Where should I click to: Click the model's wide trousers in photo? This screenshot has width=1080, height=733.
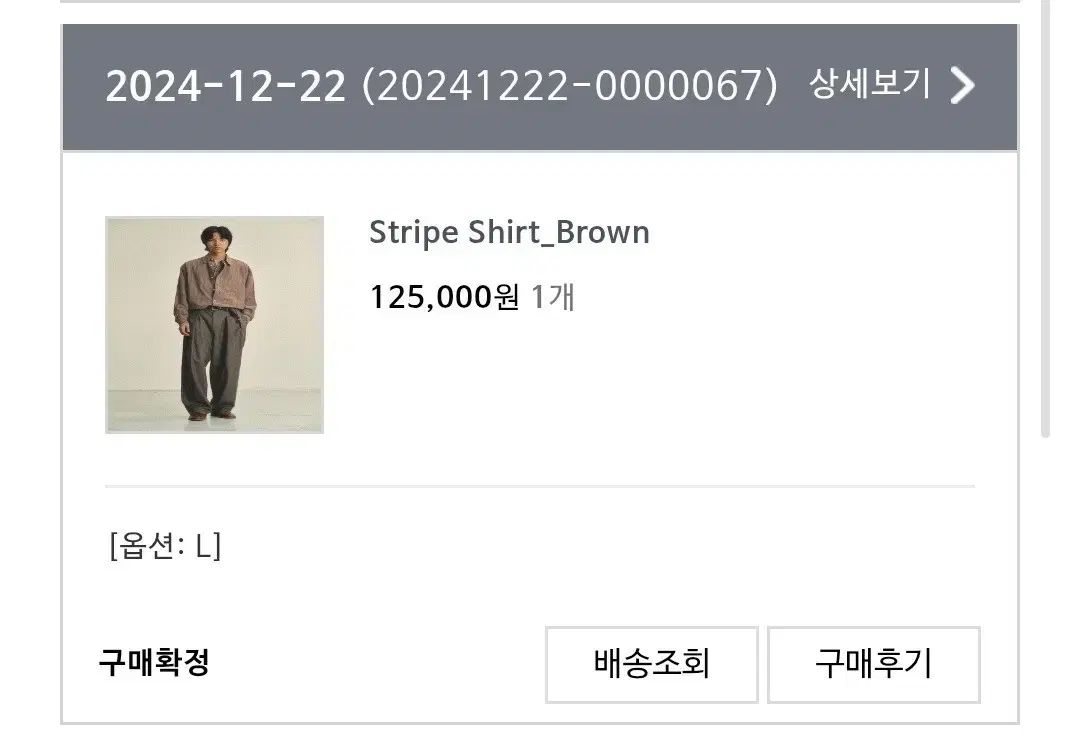coord(210,360)
